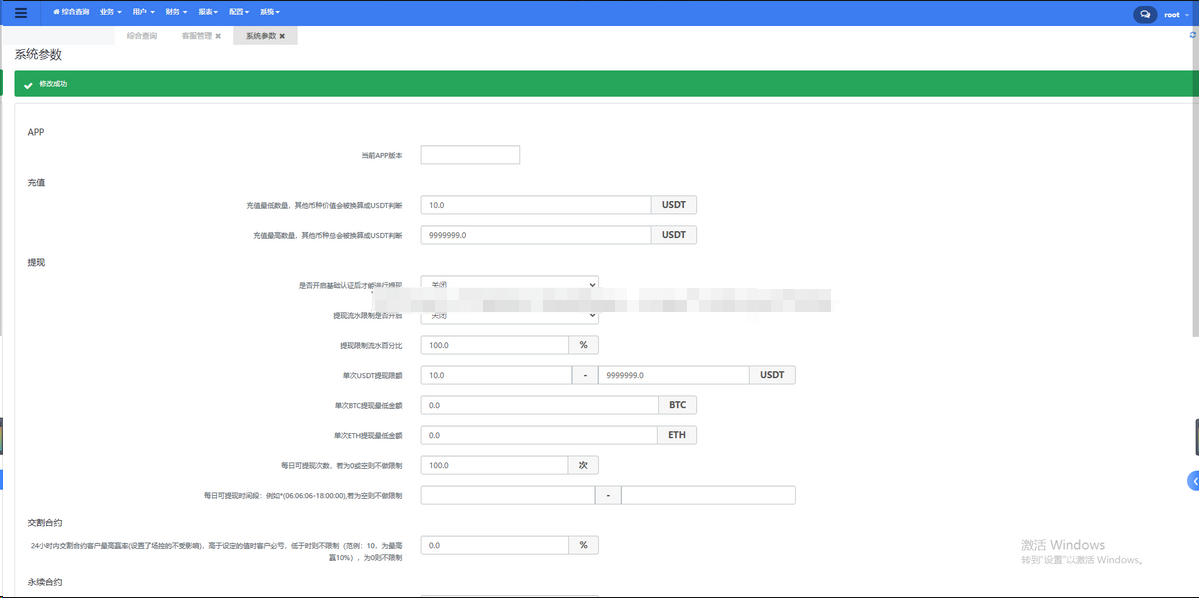Open the root user dropdown
The image size is (1199, 598).
[1174, 15]
